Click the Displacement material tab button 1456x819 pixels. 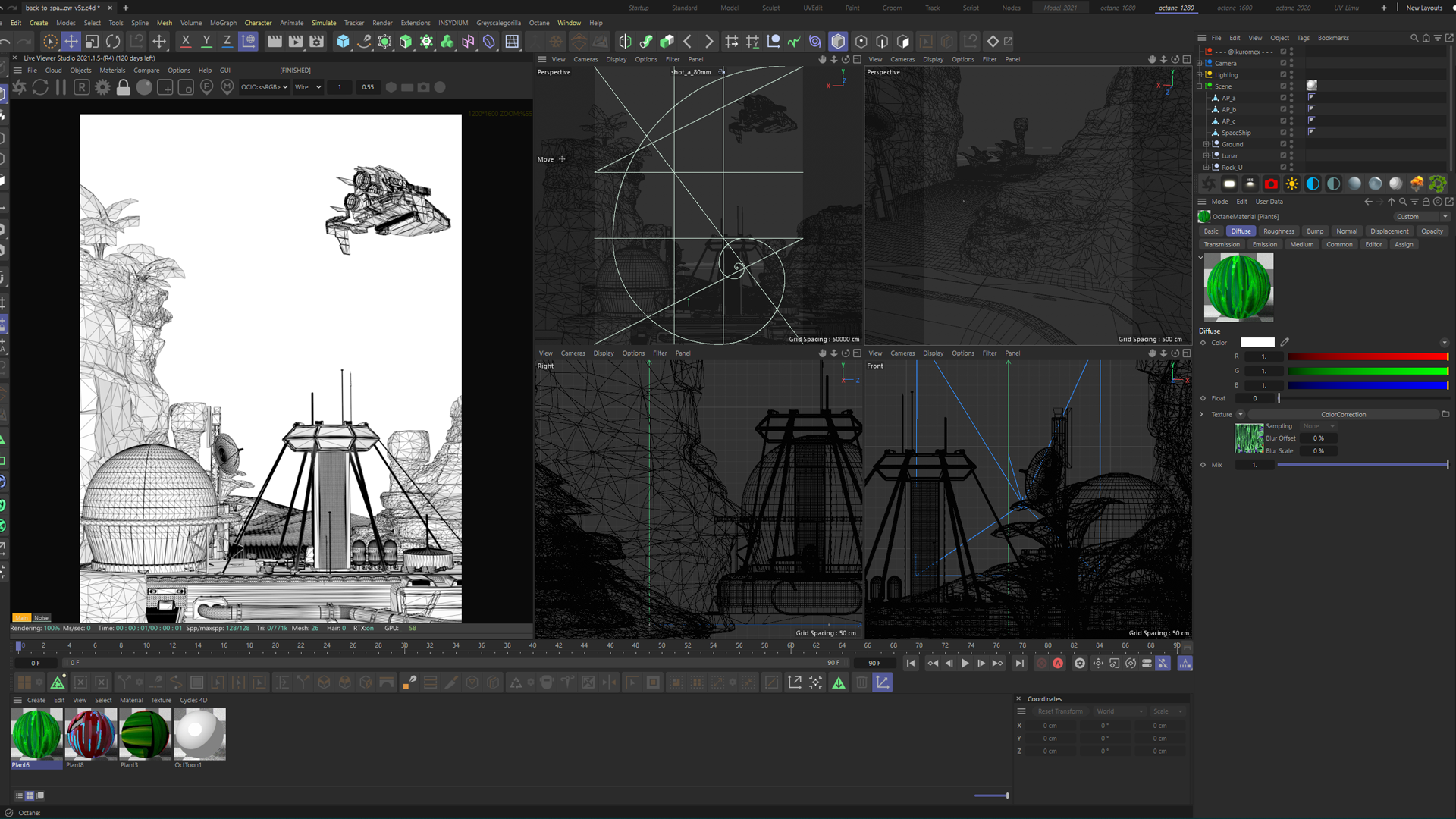1389,231
